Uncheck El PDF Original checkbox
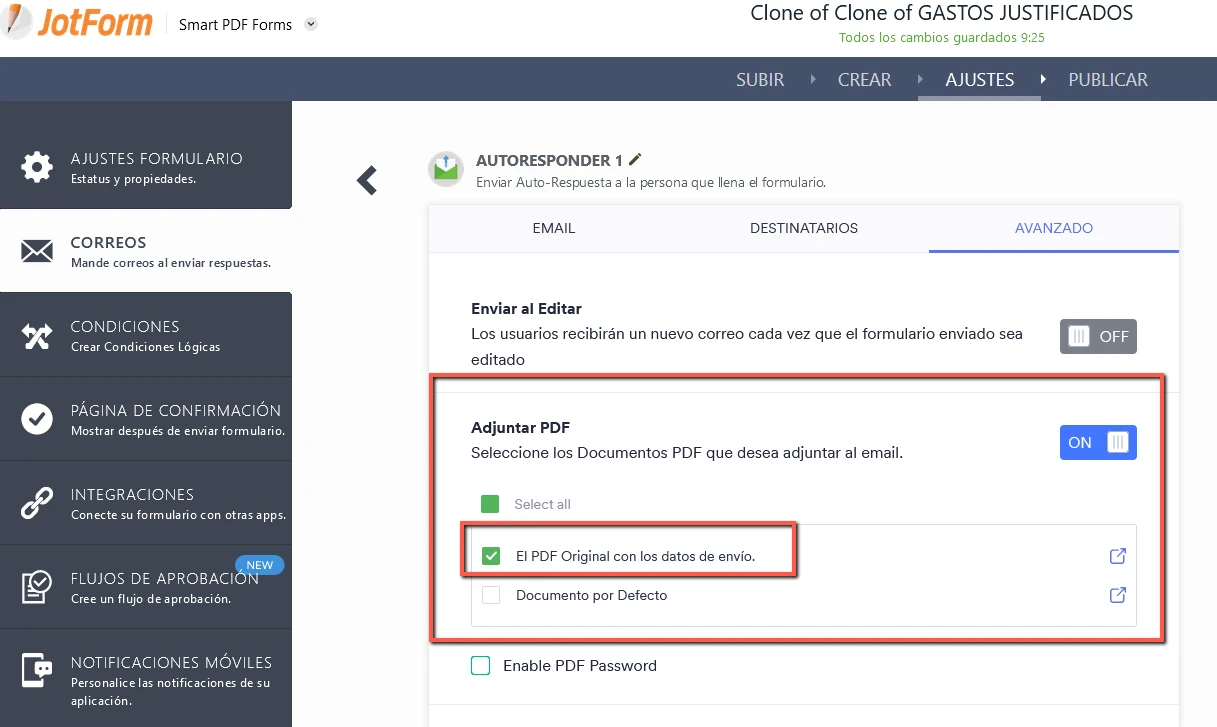Screen dimensions: 1217x727 (490, 555)
